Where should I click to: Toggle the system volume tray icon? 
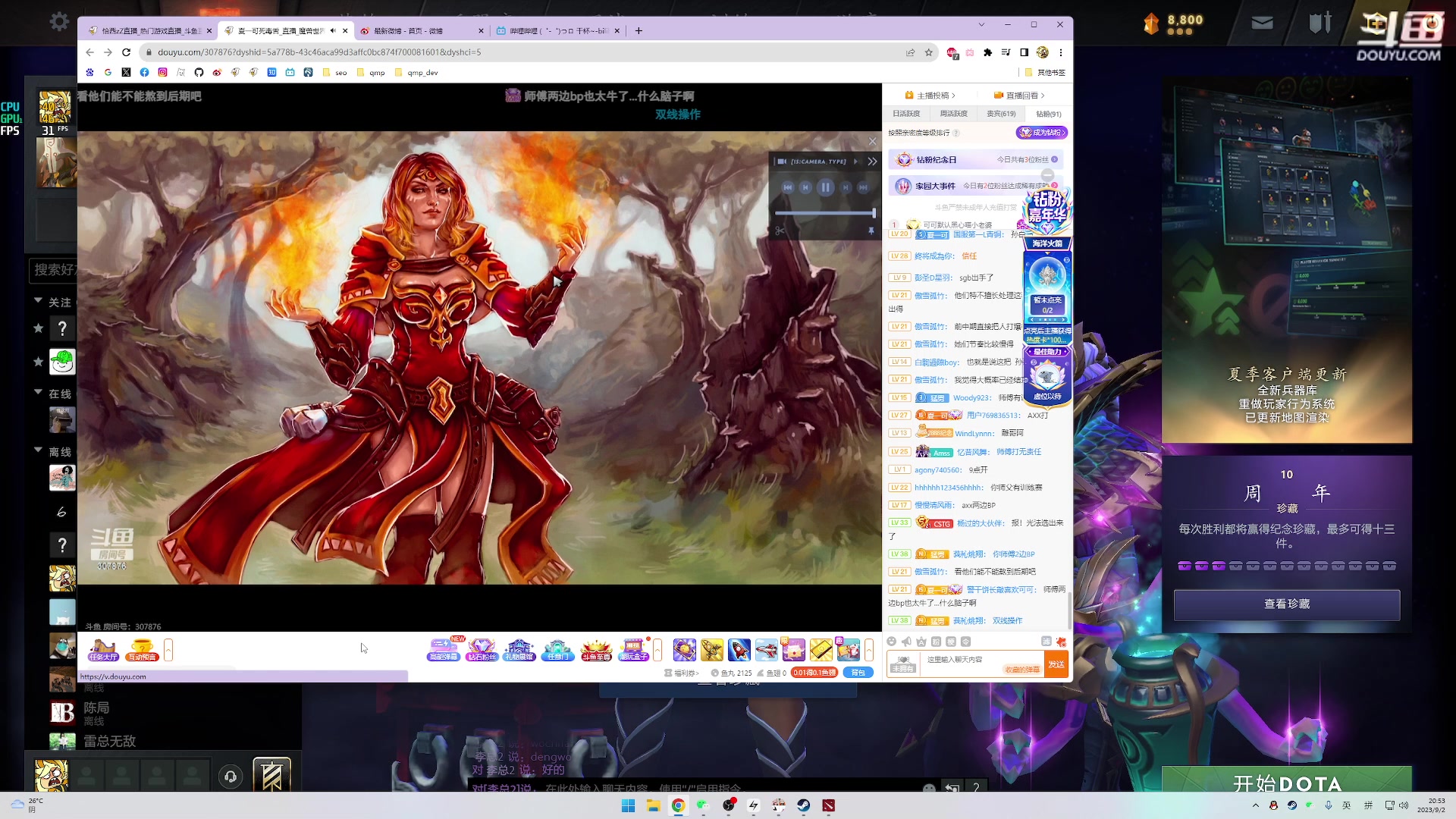click(x=1404, y=805)
